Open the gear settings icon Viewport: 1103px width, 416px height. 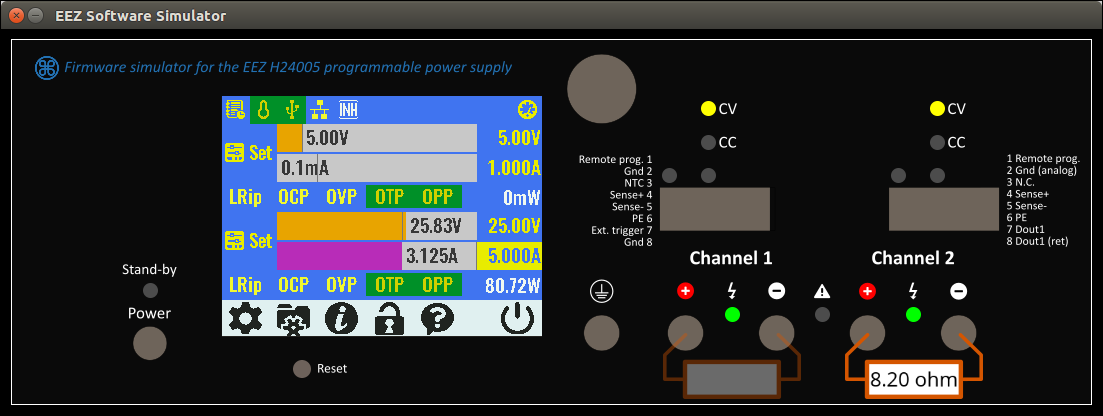click(246, 319)
